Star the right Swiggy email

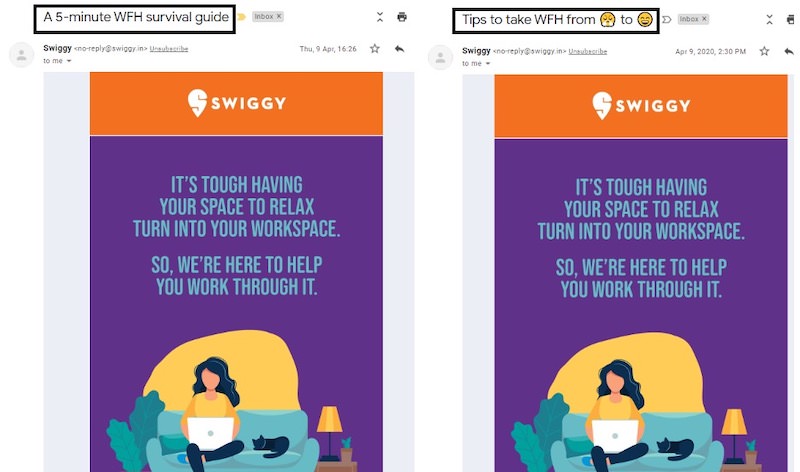click(764, 51)
